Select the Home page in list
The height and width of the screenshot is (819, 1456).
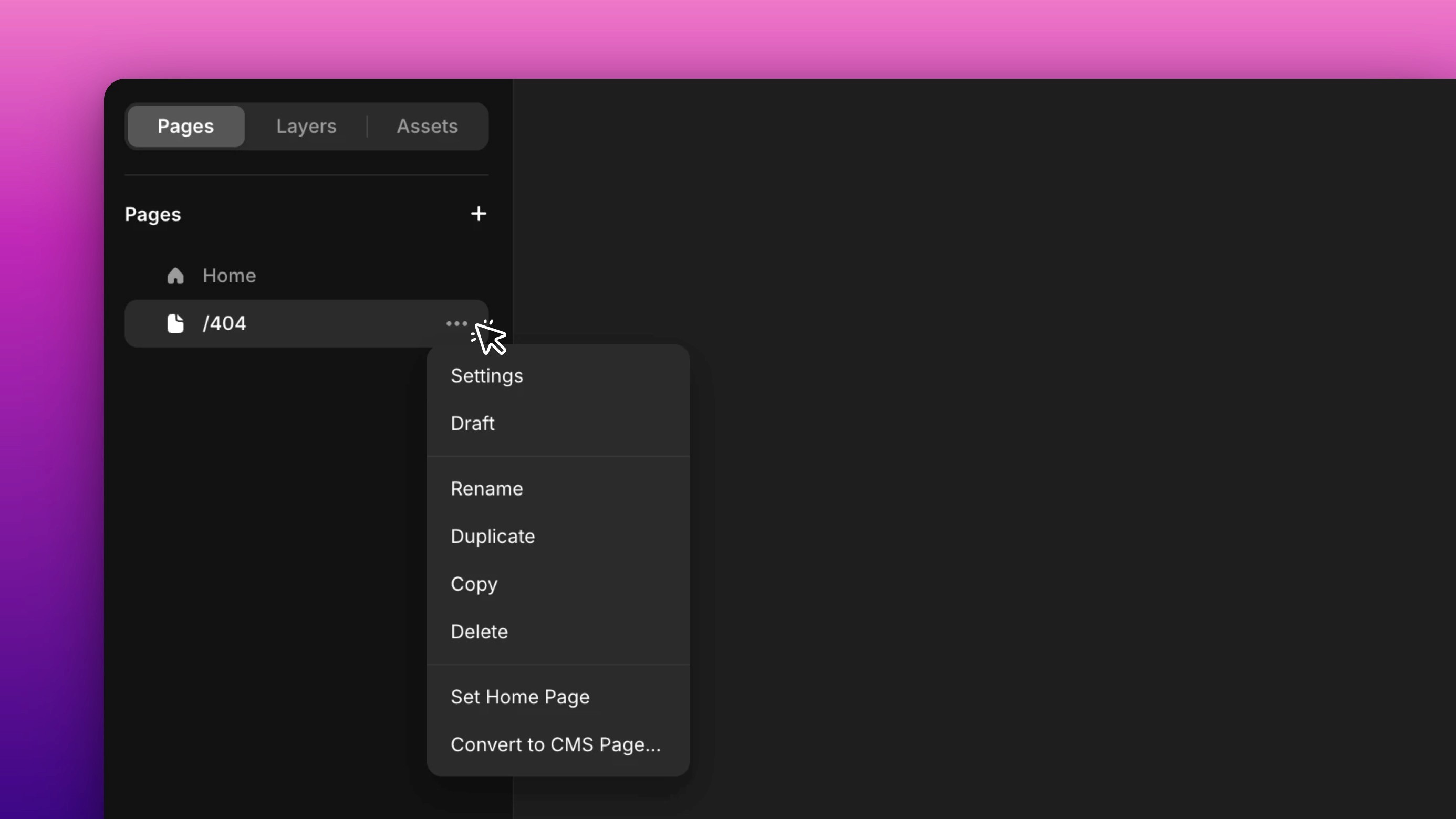click(229, 276)
